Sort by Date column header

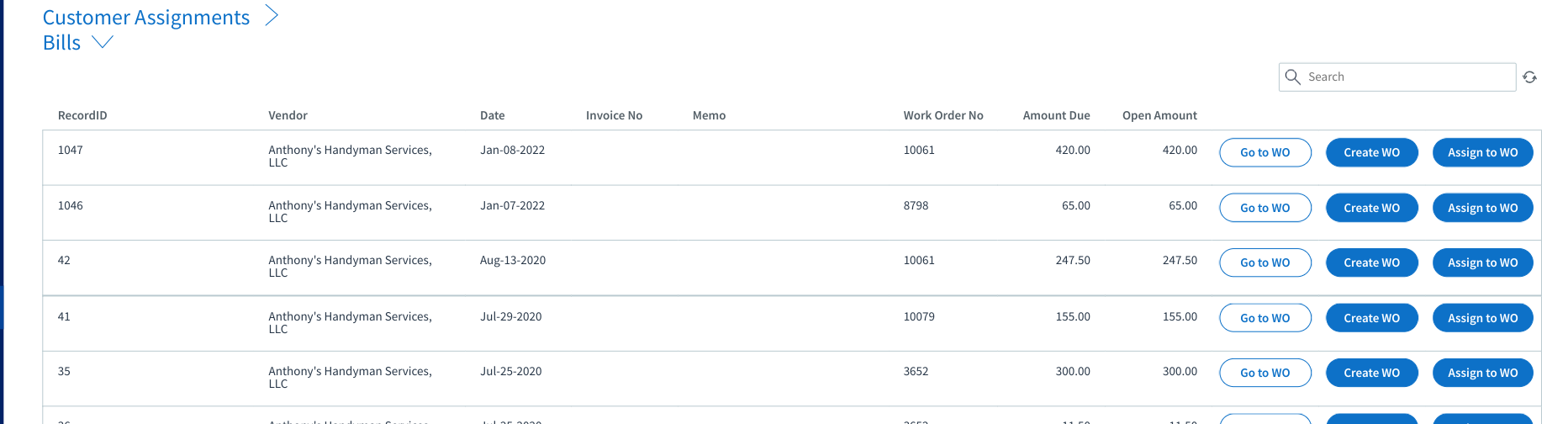point(493,115)
